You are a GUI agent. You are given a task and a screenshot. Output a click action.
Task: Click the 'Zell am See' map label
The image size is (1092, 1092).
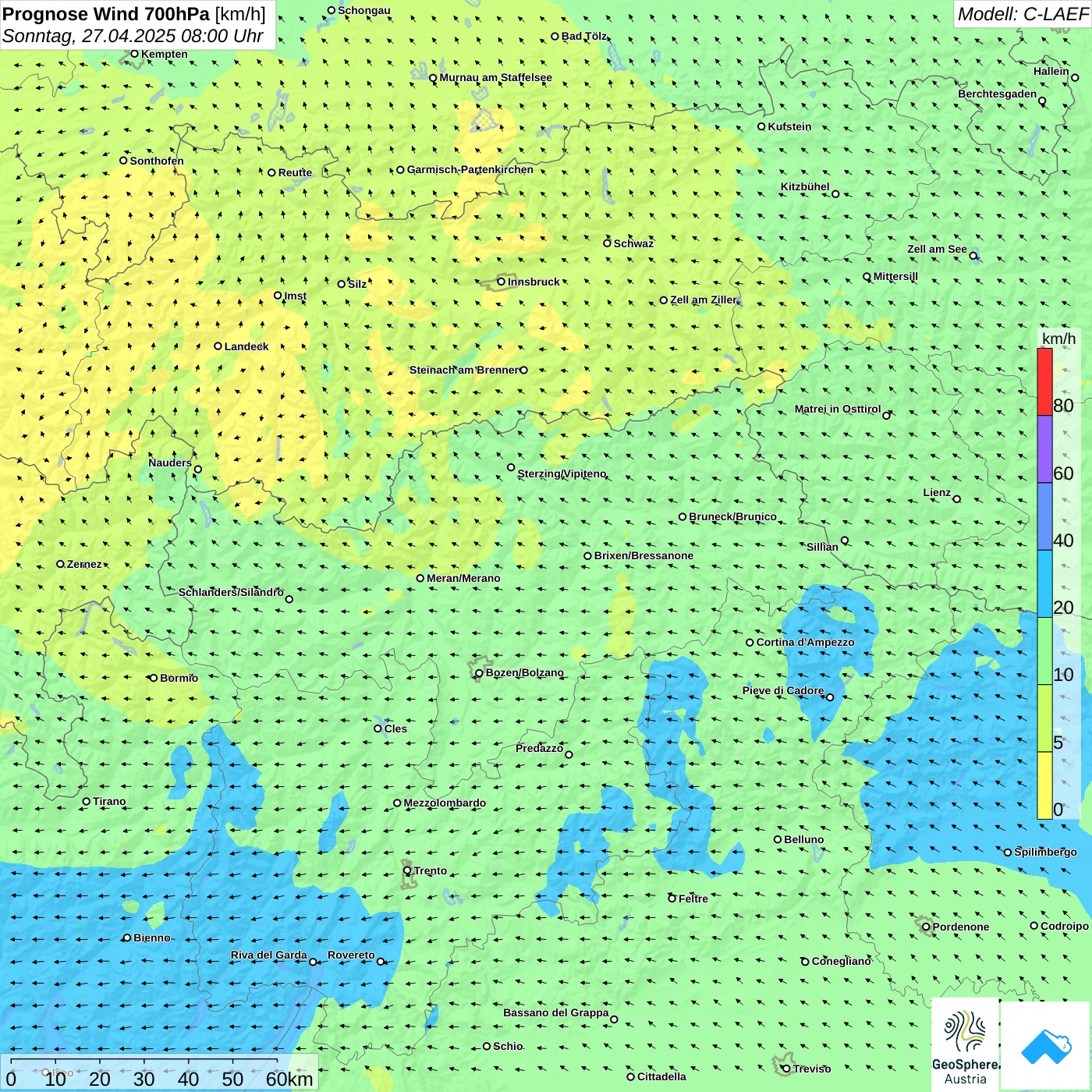937,249
